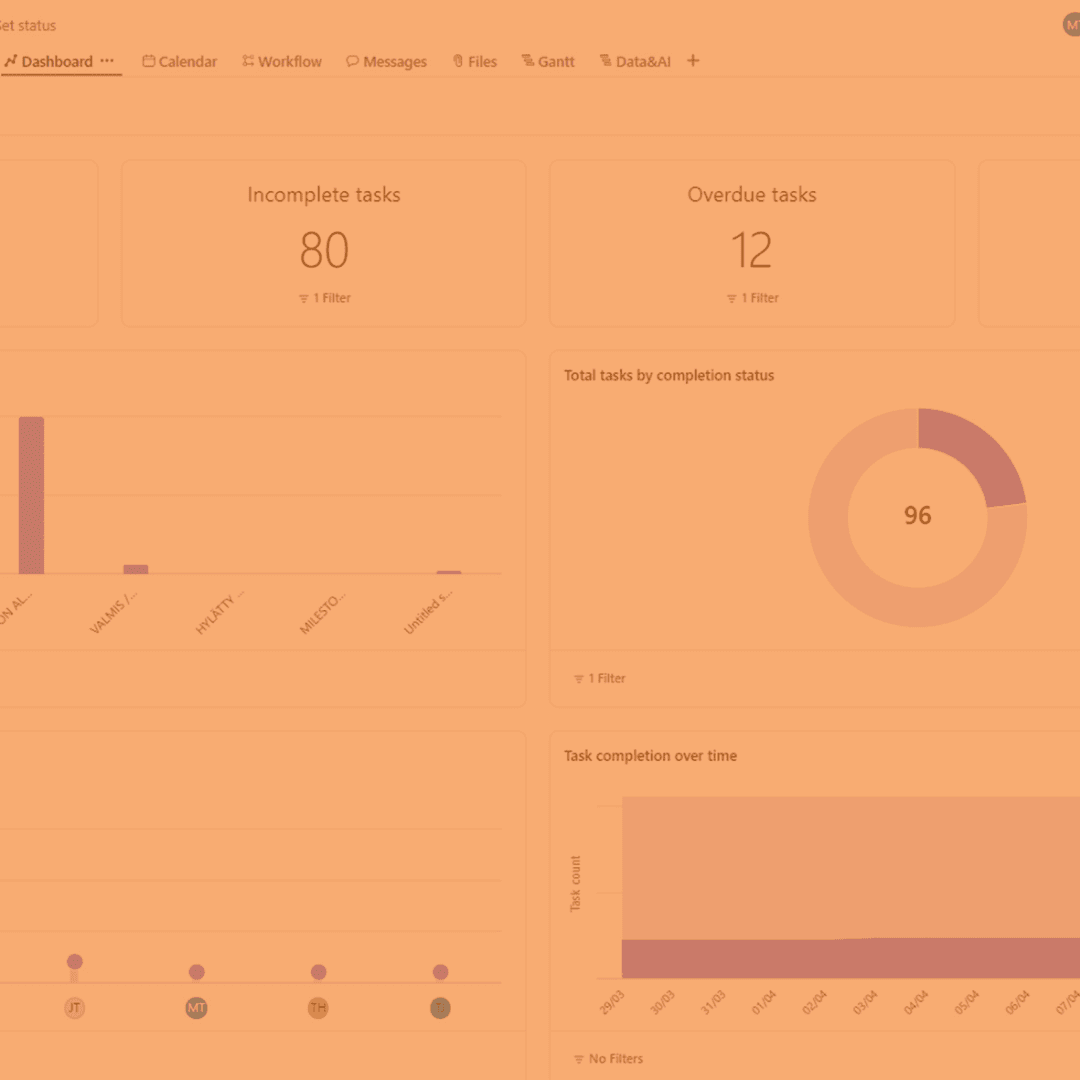This screenshot has height=1080, width=1080.
Task: Click the JT assignee avatar
Action: [x=74, y=1008]
